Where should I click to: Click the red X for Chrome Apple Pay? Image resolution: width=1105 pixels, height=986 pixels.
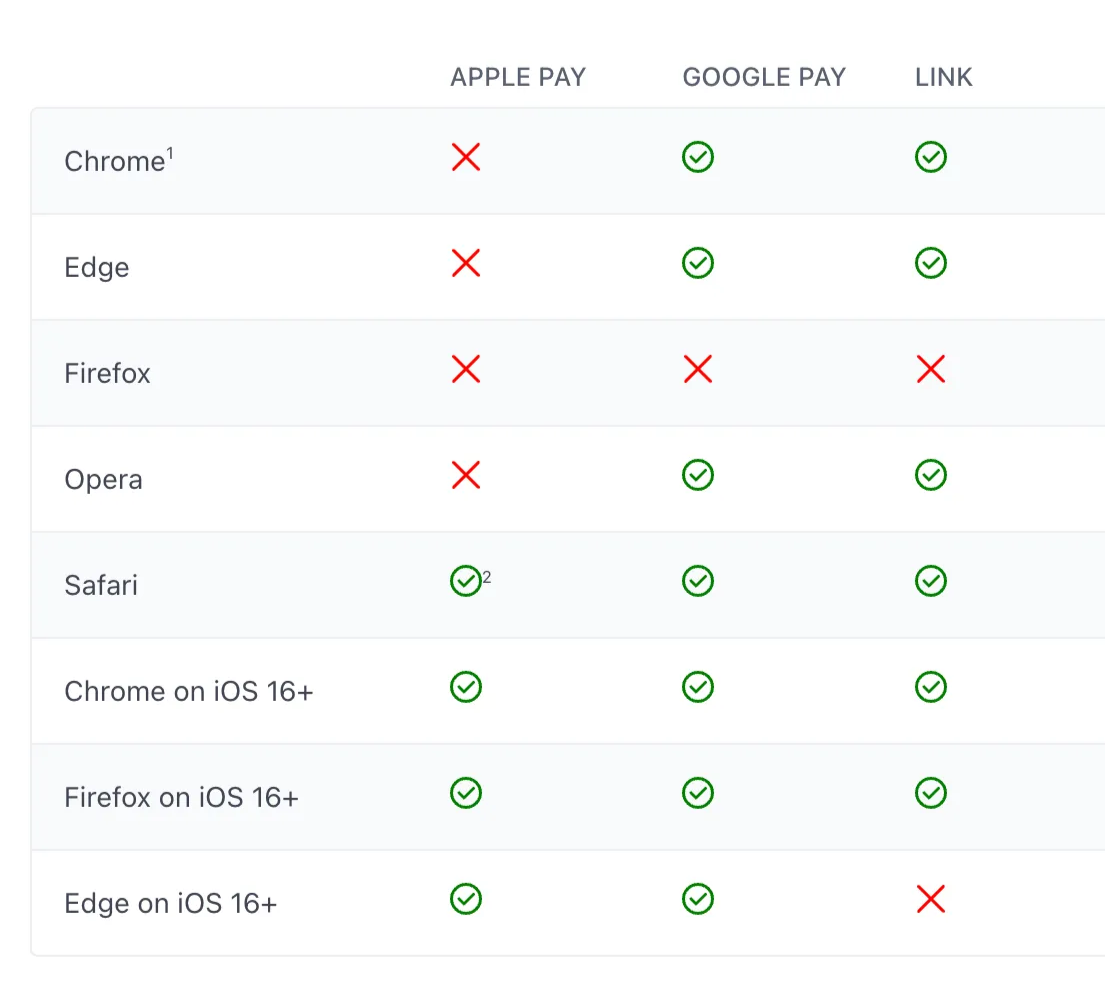(x=466, y=157)
